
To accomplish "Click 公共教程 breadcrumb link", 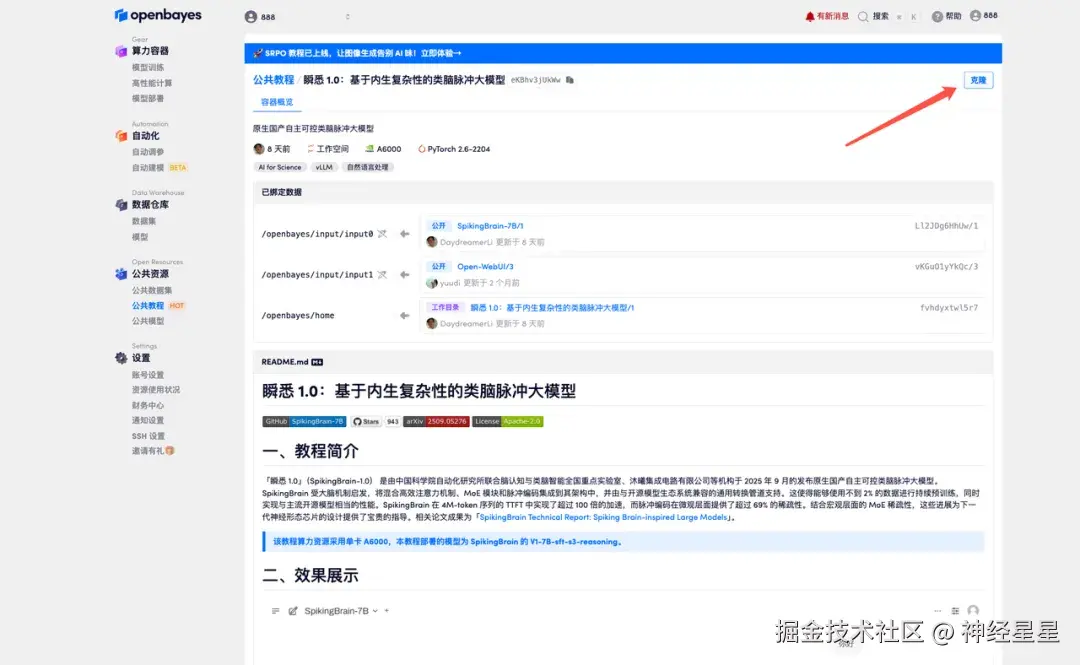I will click(273, 80).
